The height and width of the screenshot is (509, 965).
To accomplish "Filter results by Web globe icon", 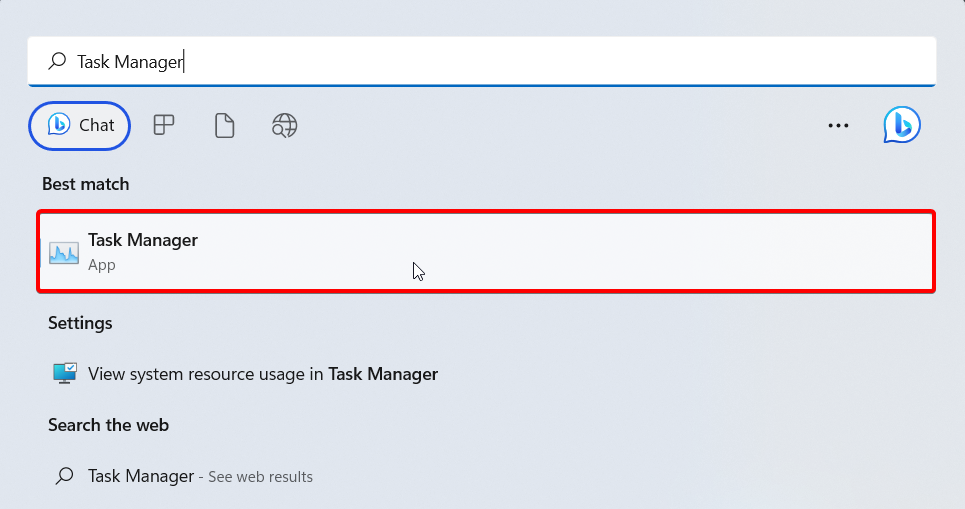I will [285, 125].
